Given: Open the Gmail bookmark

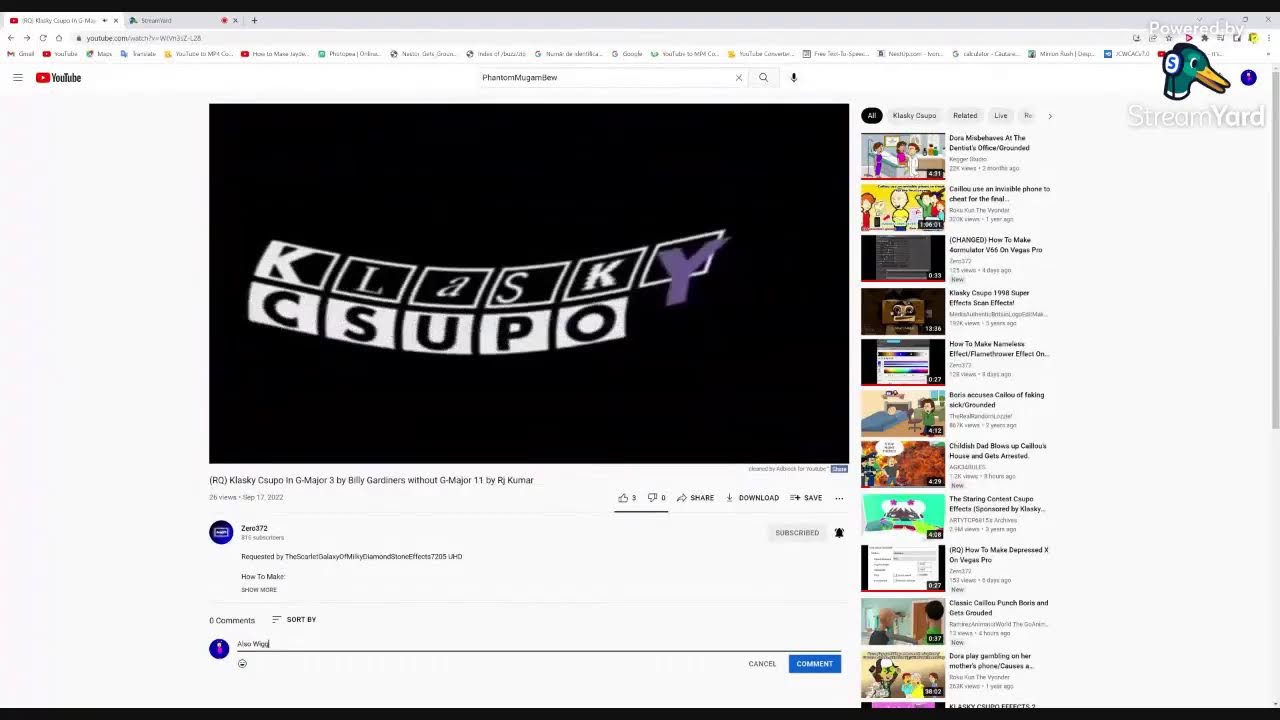Looking at the screenshot, I should [21, 54].
